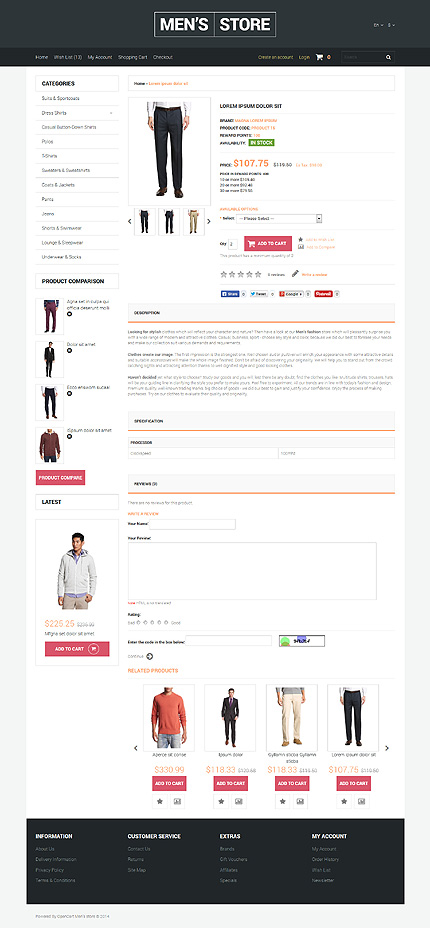Click the shopping cart icon in the header
This screenshot has width=430, height=928.
(319, 57)
